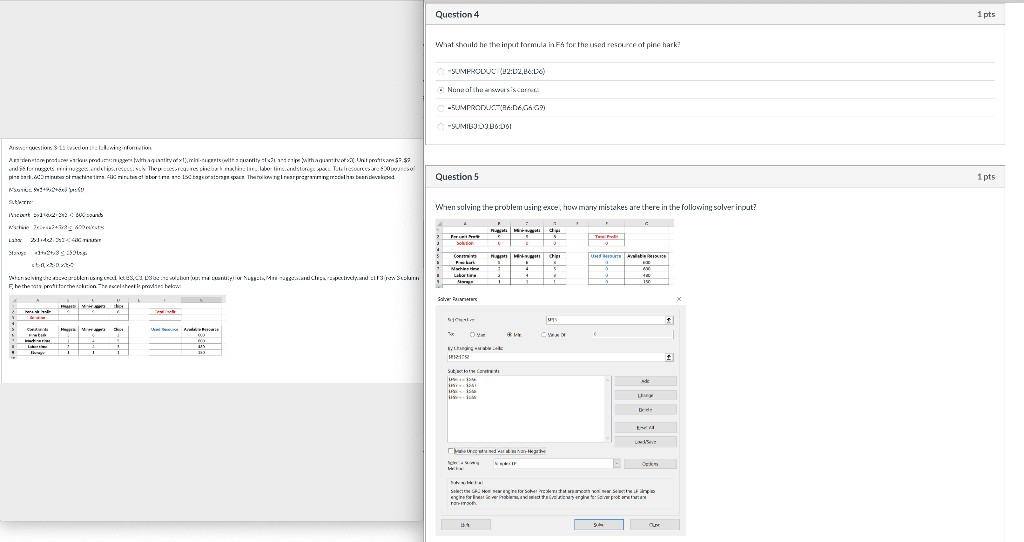Click the '1 pts' label of Question 5
The width and height of the screenshot is (1024, 542).
986,176
